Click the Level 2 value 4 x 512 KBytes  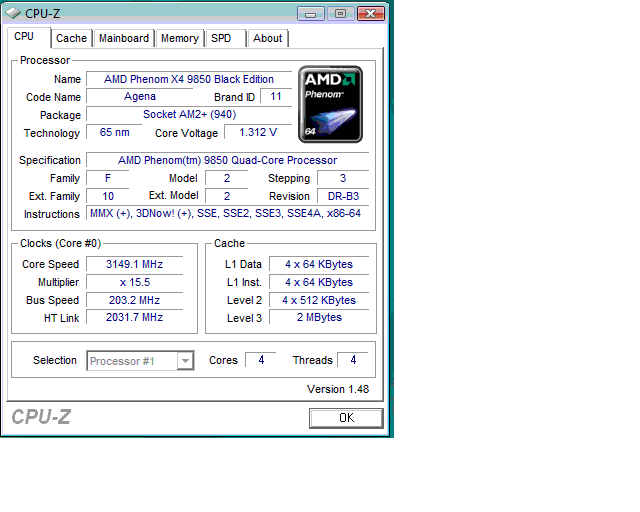pyautogui.click(x=319, y=300)
